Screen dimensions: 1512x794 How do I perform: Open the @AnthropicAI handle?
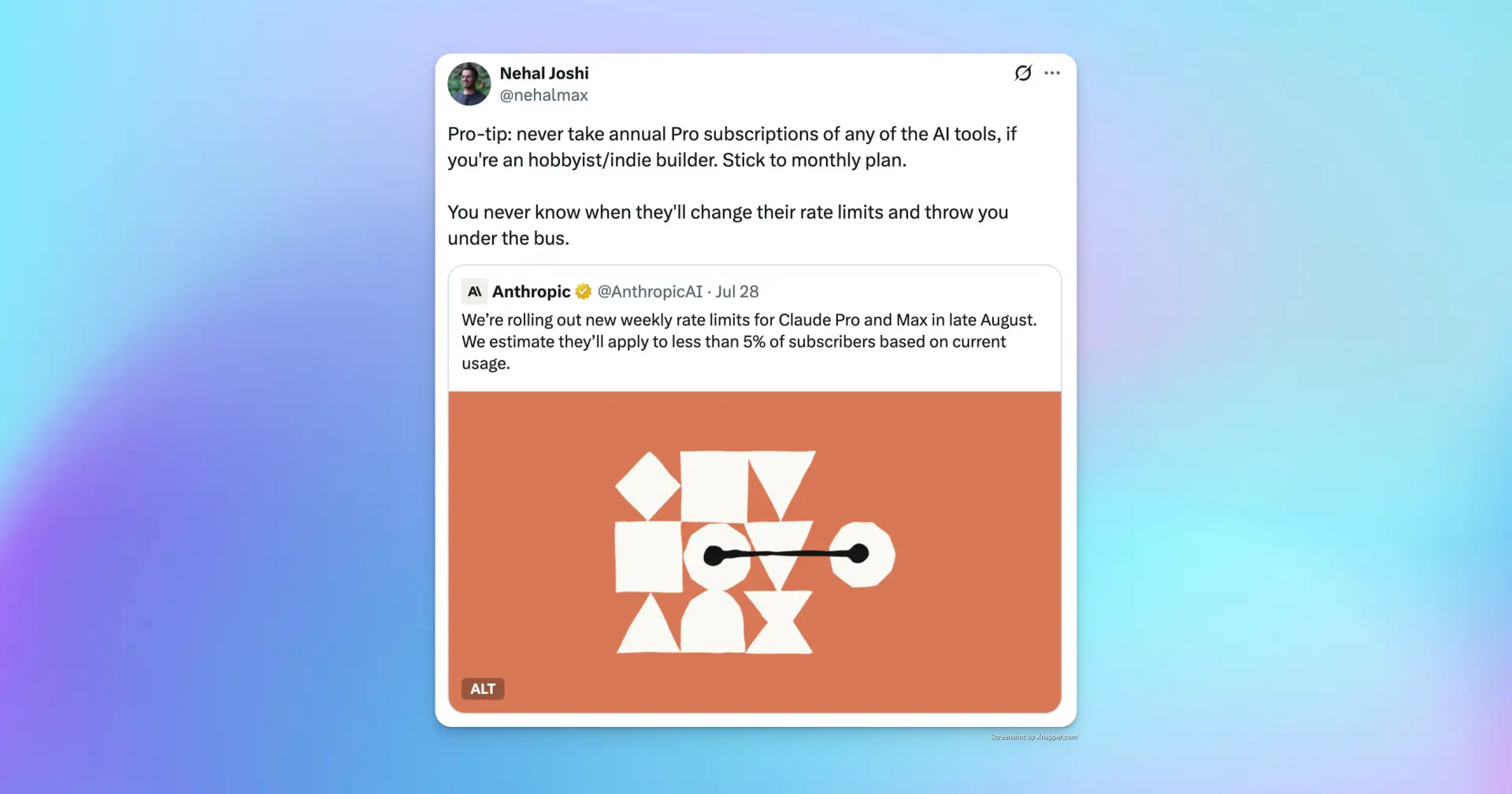pos(650,291)
